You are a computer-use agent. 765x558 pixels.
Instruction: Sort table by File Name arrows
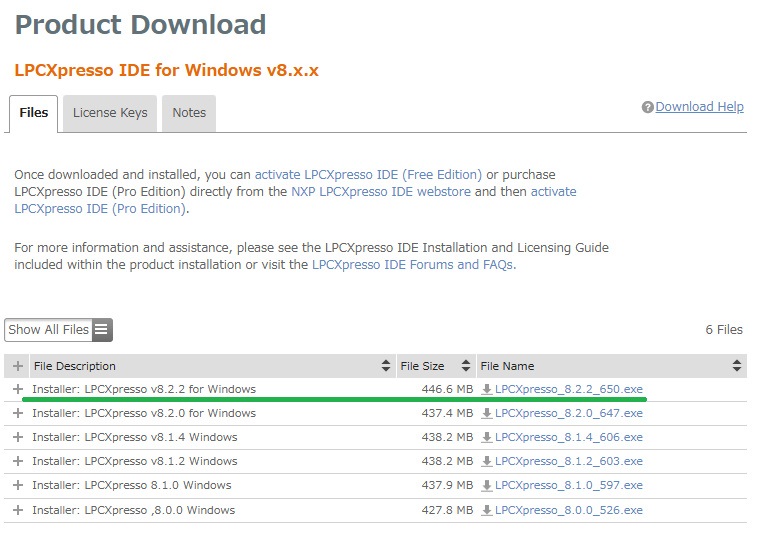[737, 366]
